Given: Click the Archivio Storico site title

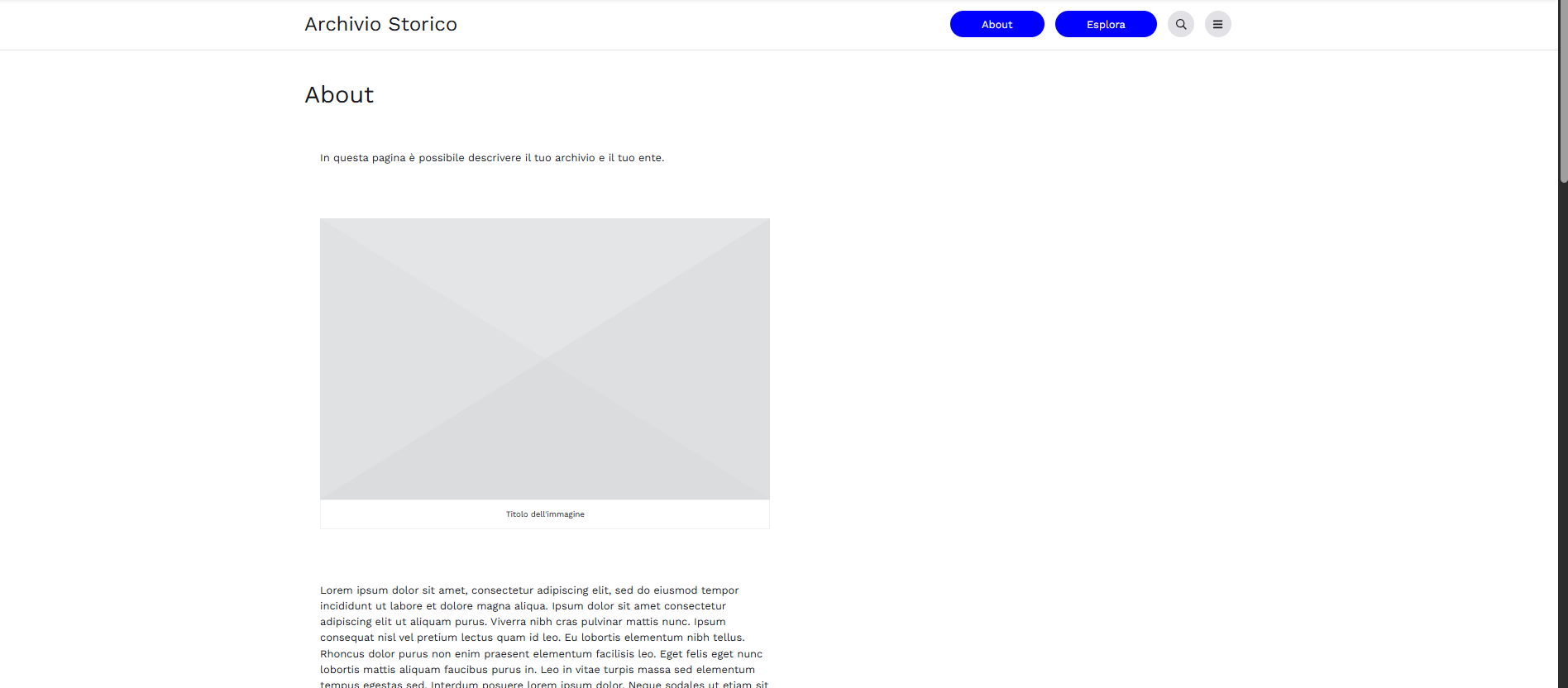Looking at the screenshot, I should click(380, 24).
